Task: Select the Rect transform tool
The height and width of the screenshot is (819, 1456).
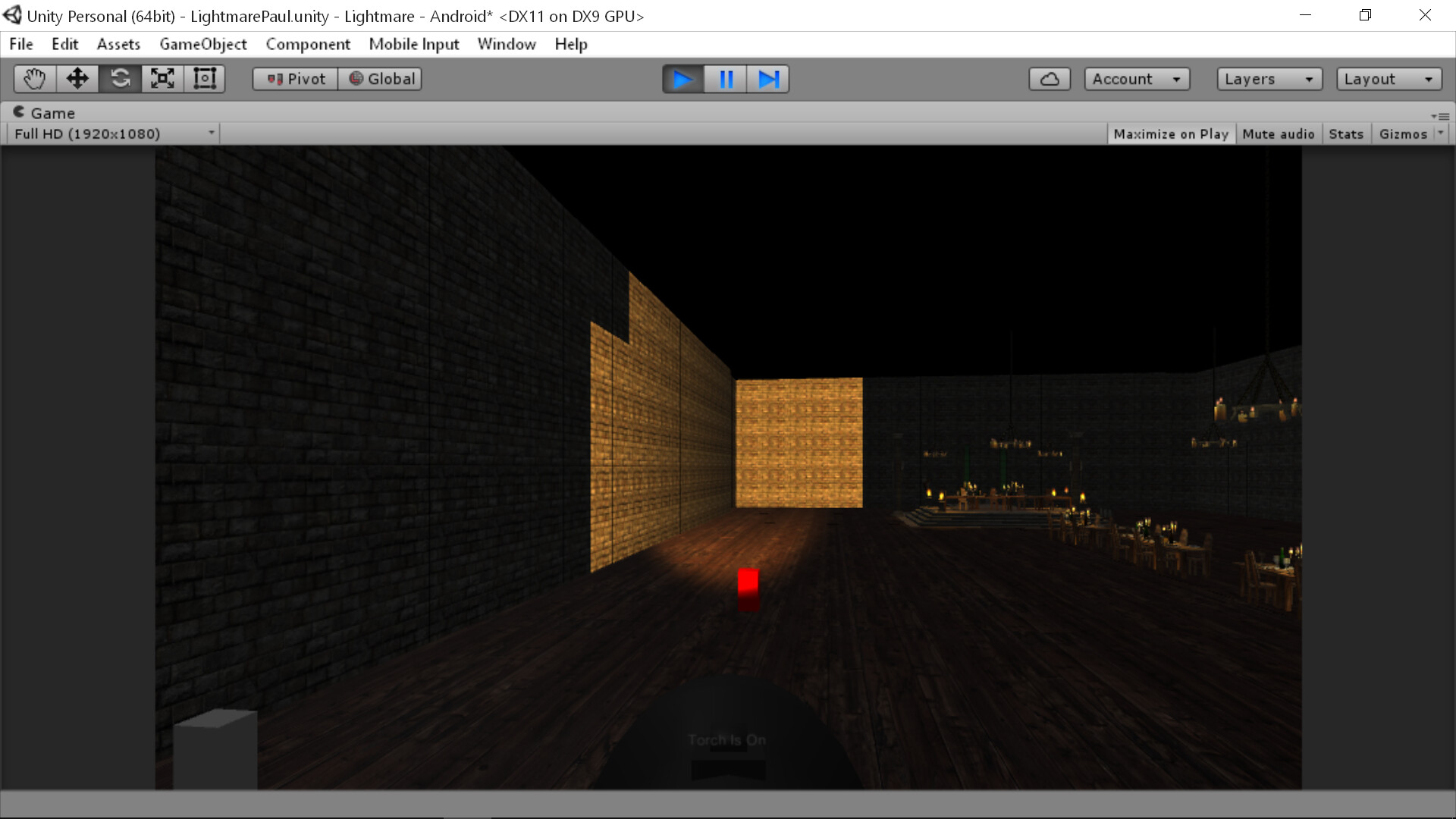Action: click(x=205, y=78)
